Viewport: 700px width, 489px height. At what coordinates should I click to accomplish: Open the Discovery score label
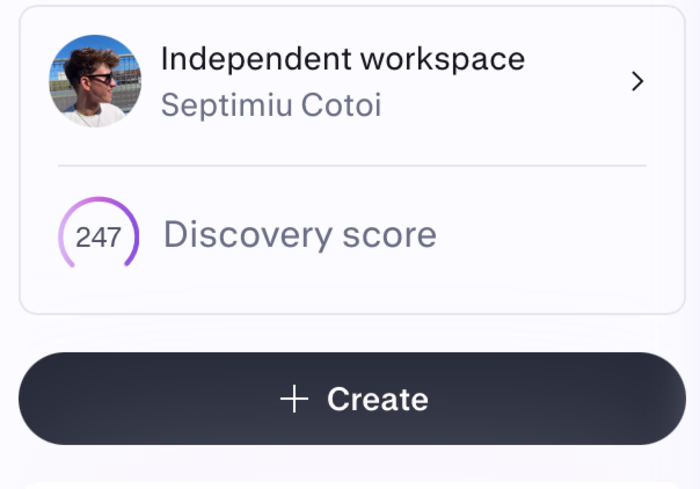pyautogui.click(x=299, y=235)
